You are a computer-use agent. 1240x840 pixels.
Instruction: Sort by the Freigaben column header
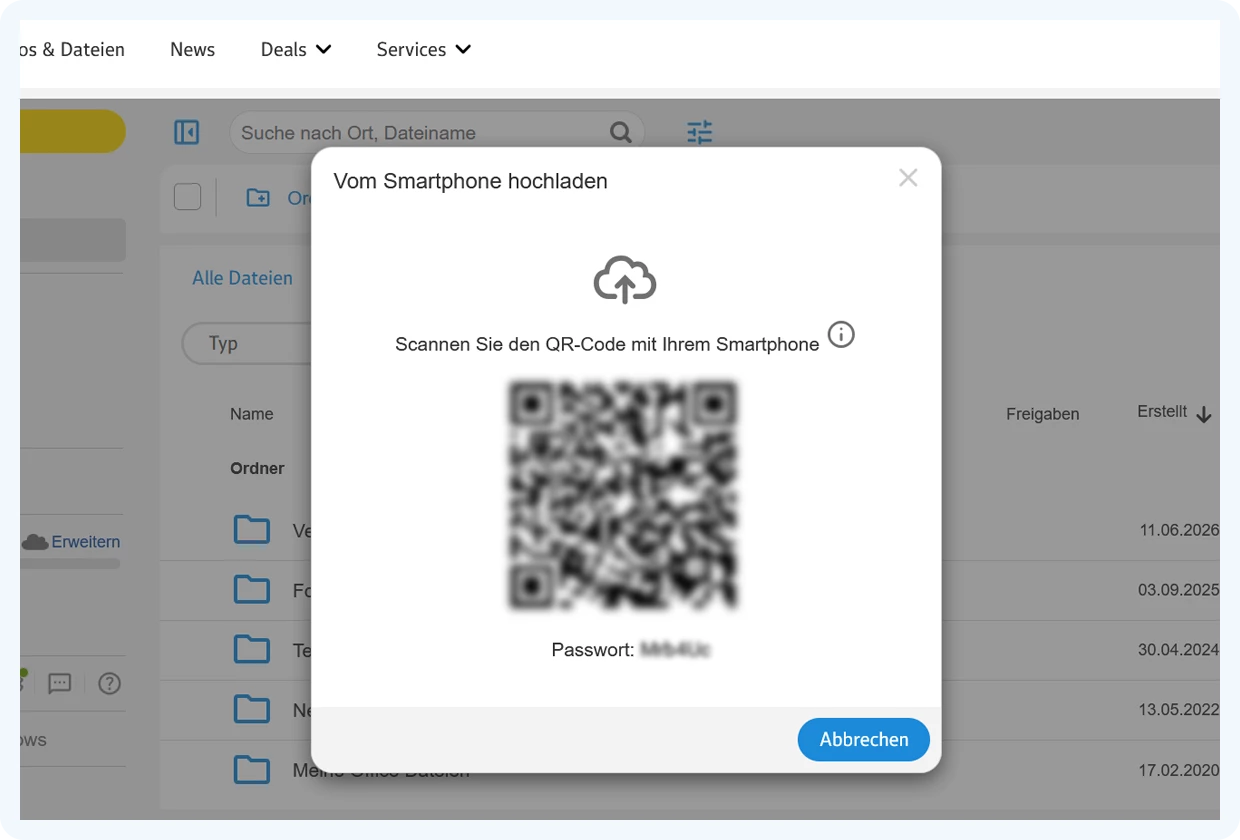click(x=1042, y=414)
